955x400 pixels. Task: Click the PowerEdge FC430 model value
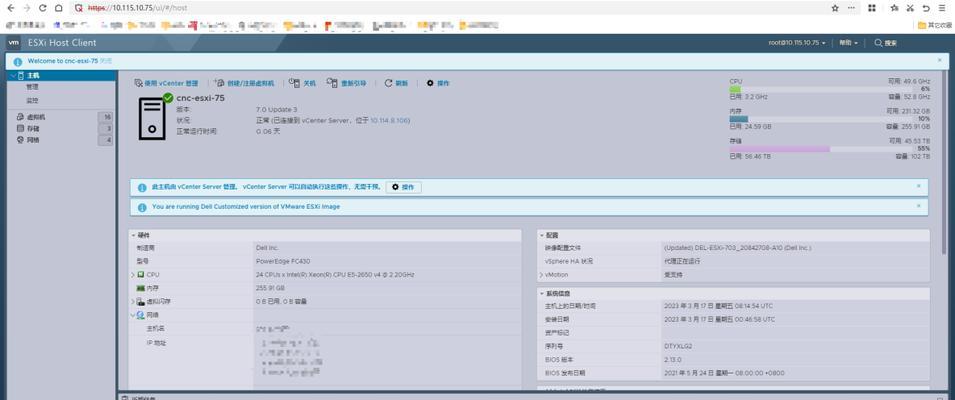pos(282,261)
